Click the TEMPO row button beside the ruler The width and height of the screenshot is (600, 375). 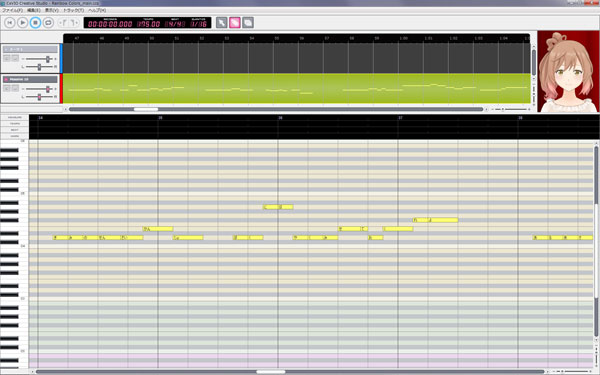[x=15, y=124]
